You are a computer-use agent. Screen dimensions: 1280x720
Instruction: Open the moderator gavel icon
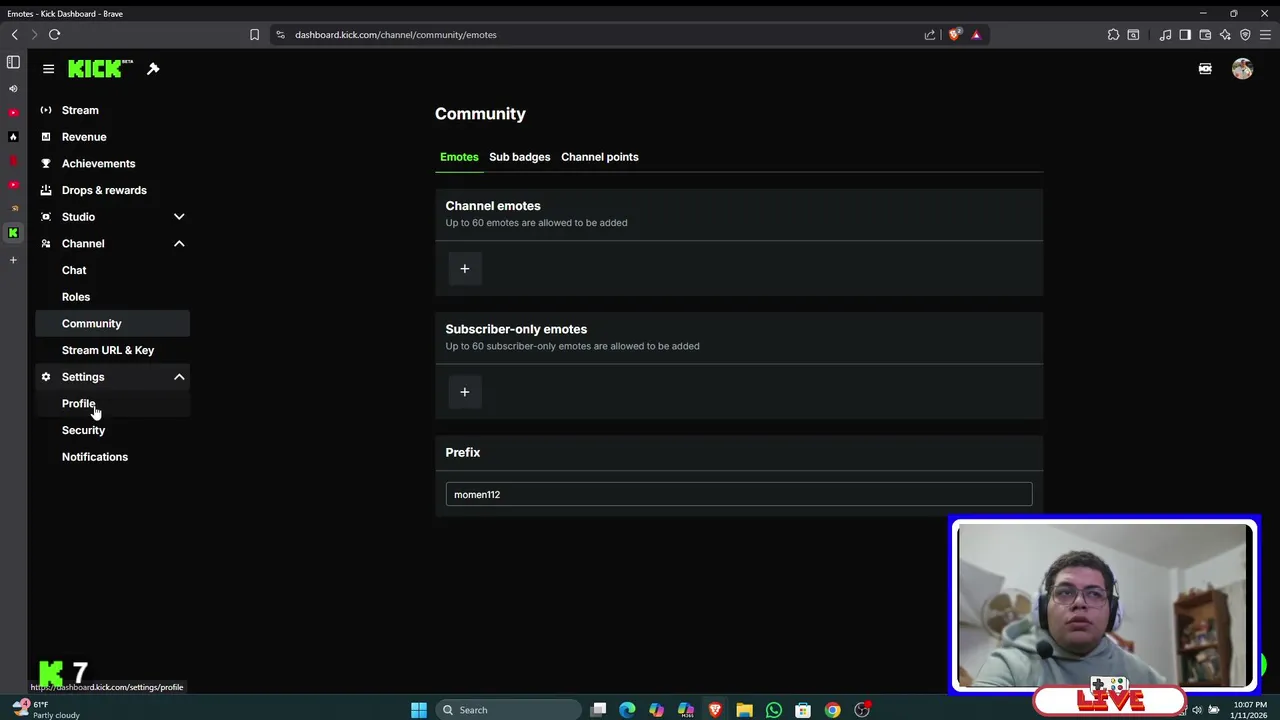(x=153, y=69)
